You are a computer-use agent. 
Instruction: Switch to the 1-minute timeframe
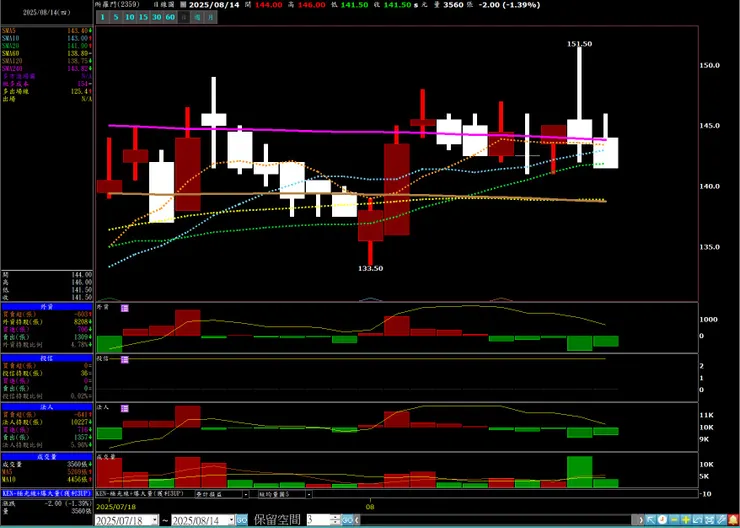(102, 17)
